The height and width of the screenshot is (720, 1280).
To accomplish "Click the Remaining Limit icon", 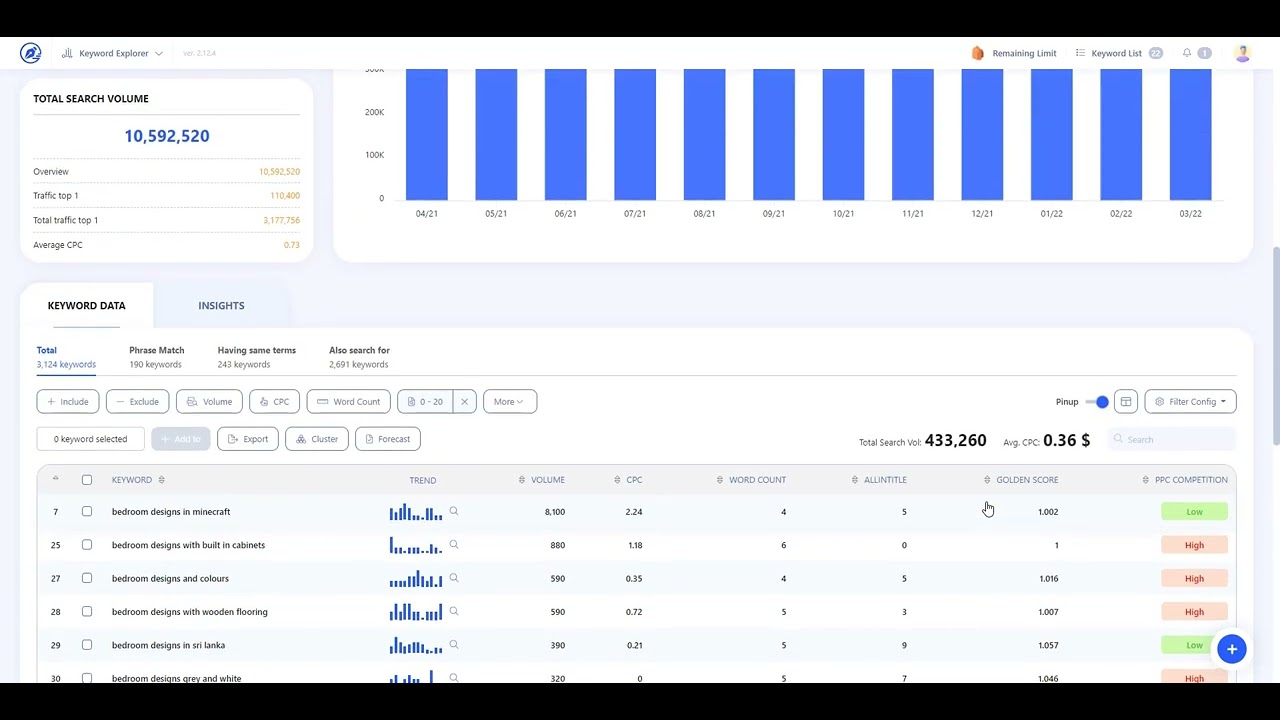I will pyautogui.click(x=978, y=53).
